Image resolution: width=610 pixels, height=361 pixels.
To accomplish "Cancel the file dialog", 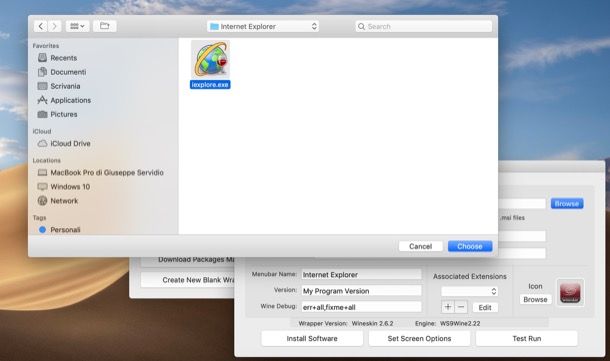I will coord(421,246).
